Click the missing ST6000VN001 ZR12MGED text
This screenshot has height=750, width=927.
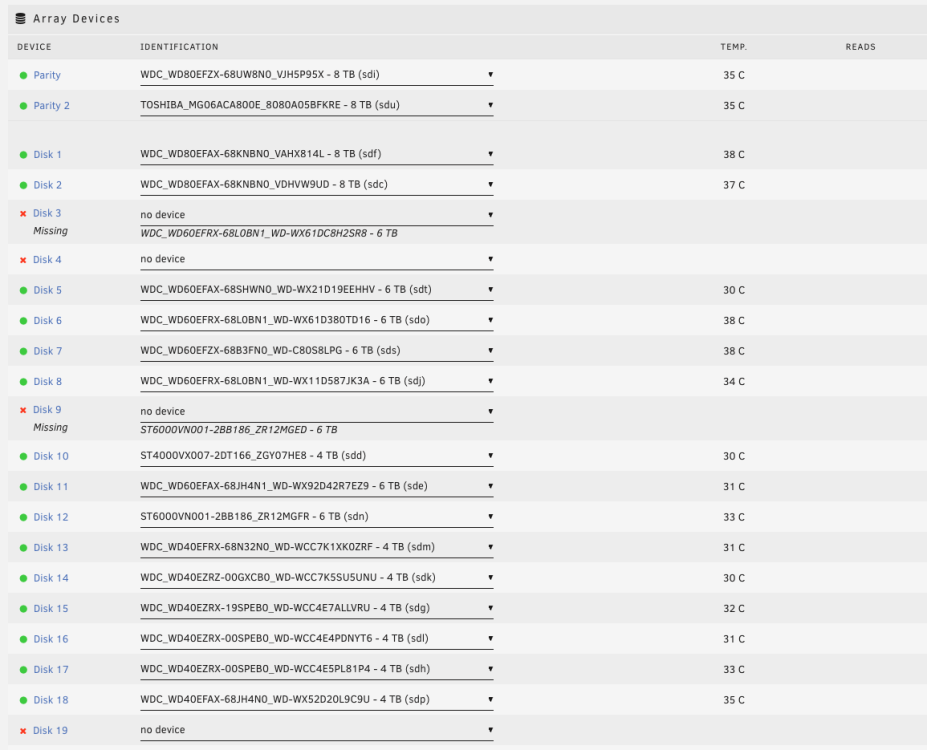[239, 430]
